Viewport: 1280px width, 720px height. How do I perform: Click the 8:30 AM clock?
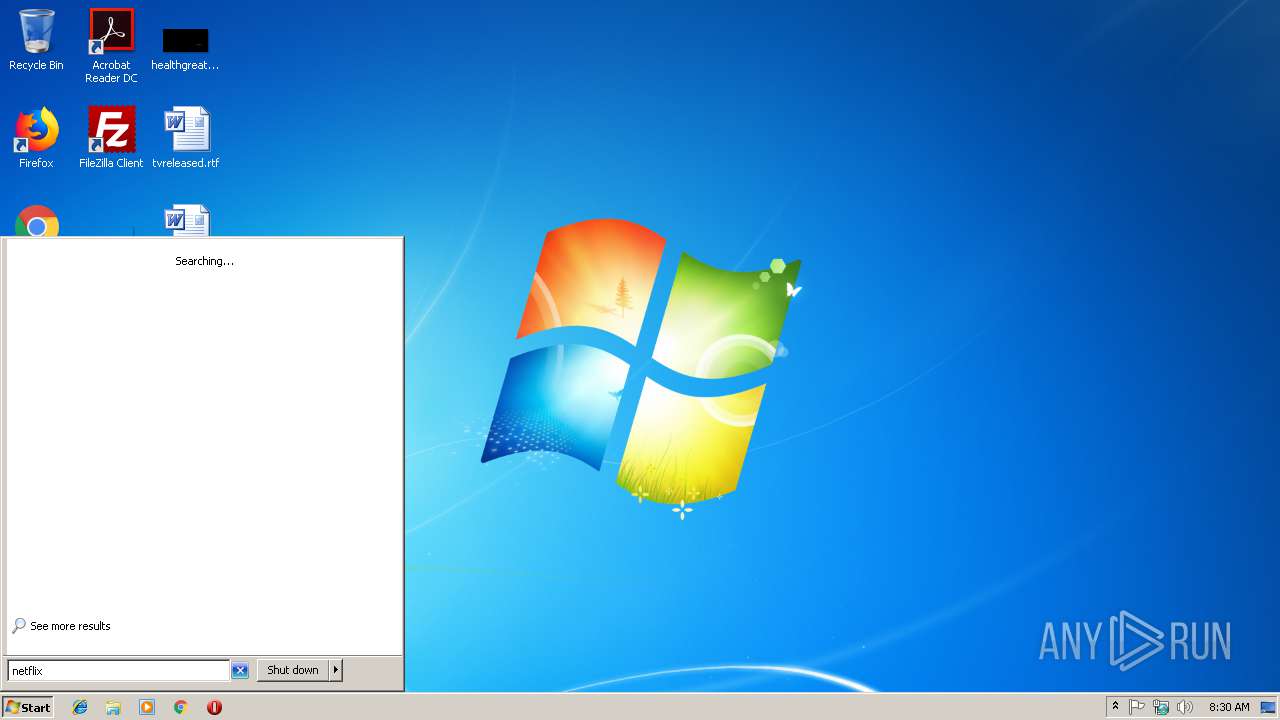1229,707
